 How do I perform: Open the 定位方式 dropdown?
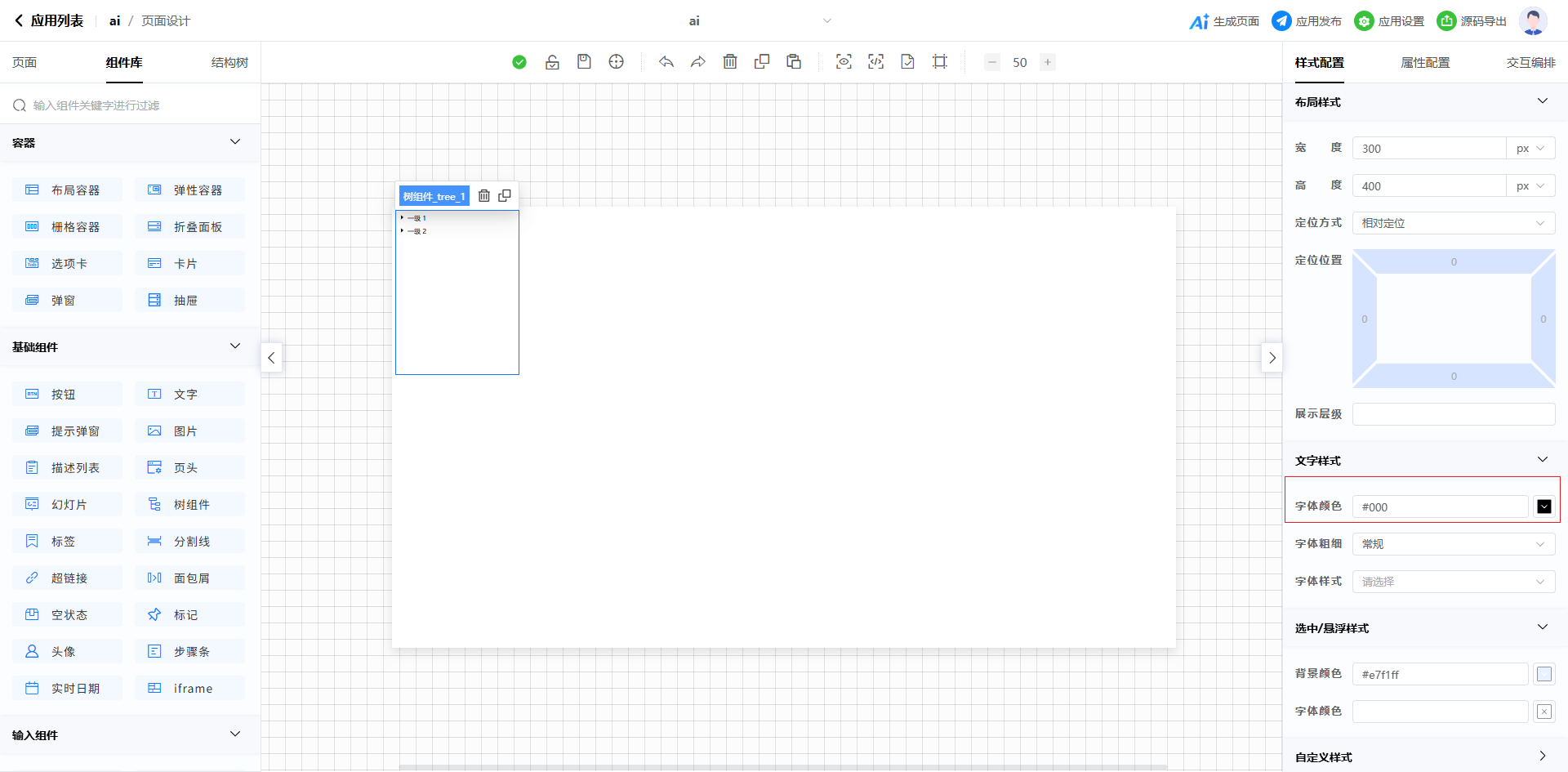(1453, 223)
